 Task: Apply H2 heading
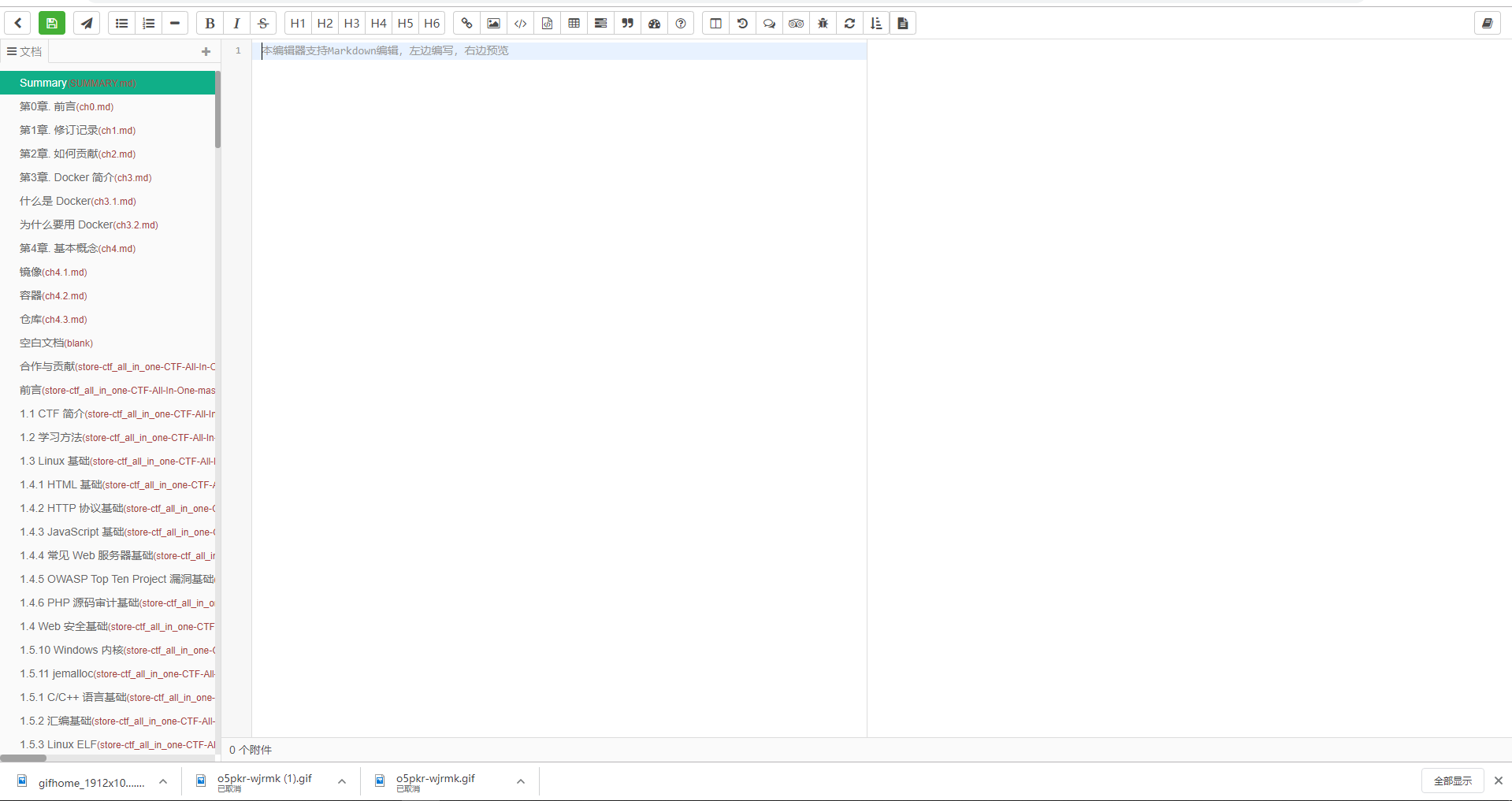(325, 24)
